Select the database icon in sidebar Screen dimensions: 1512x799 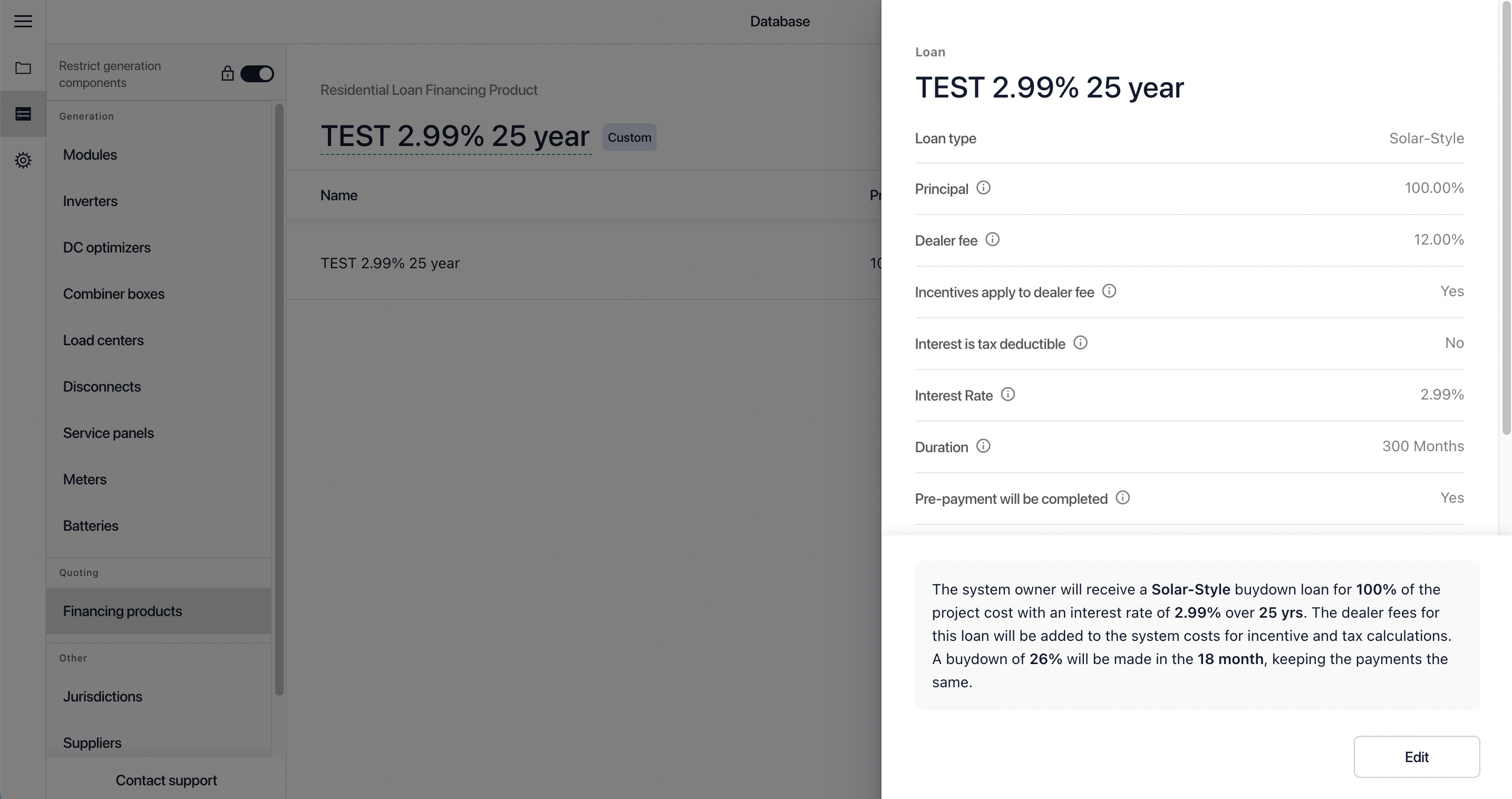[23, 114]
